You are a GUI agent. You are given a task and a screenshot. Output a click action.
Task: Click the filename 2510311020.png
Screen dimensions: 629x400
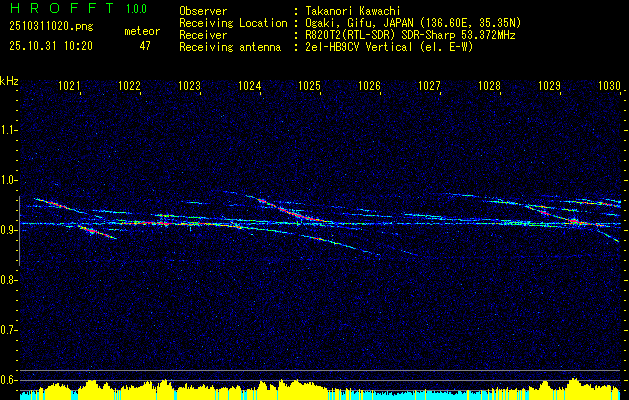click(x=51, y=27)
